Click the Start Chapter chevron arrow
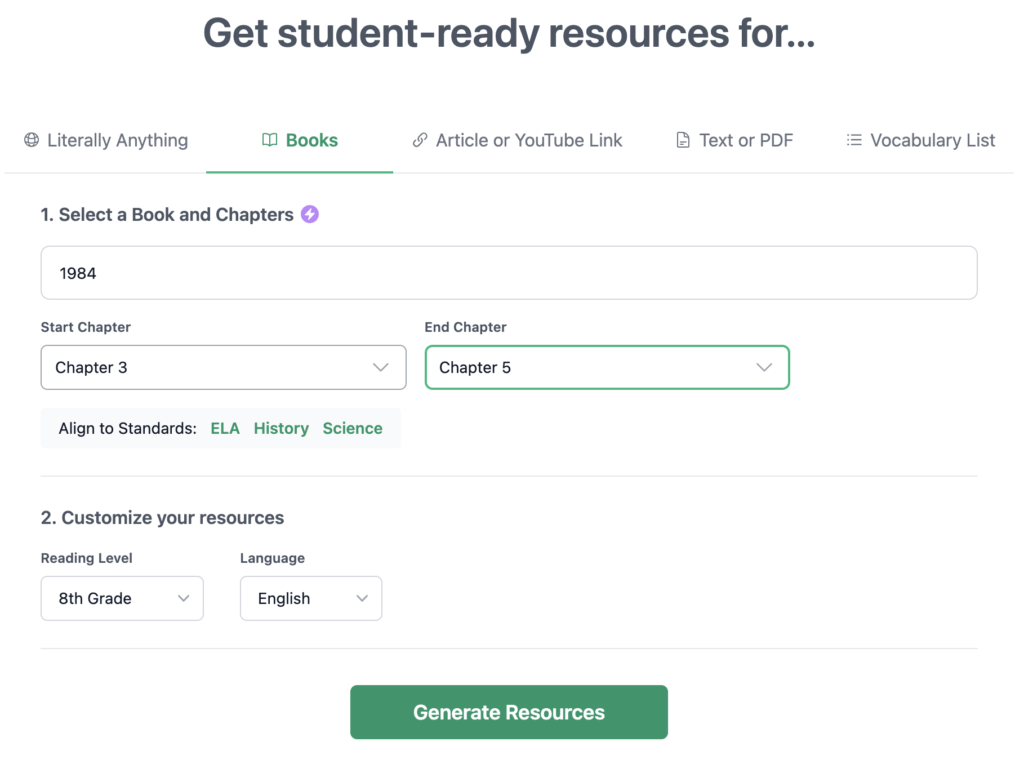The image size is (1024, 773). pos(381,368)
